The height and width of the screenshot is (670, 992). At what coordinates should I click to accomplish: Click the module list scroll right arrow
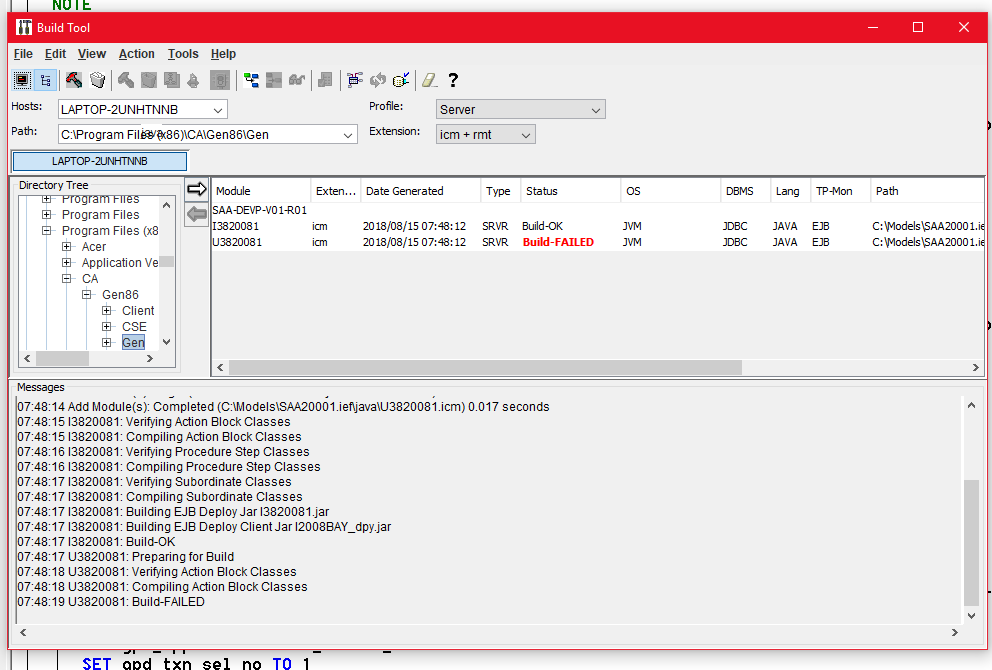click(975, 368)
